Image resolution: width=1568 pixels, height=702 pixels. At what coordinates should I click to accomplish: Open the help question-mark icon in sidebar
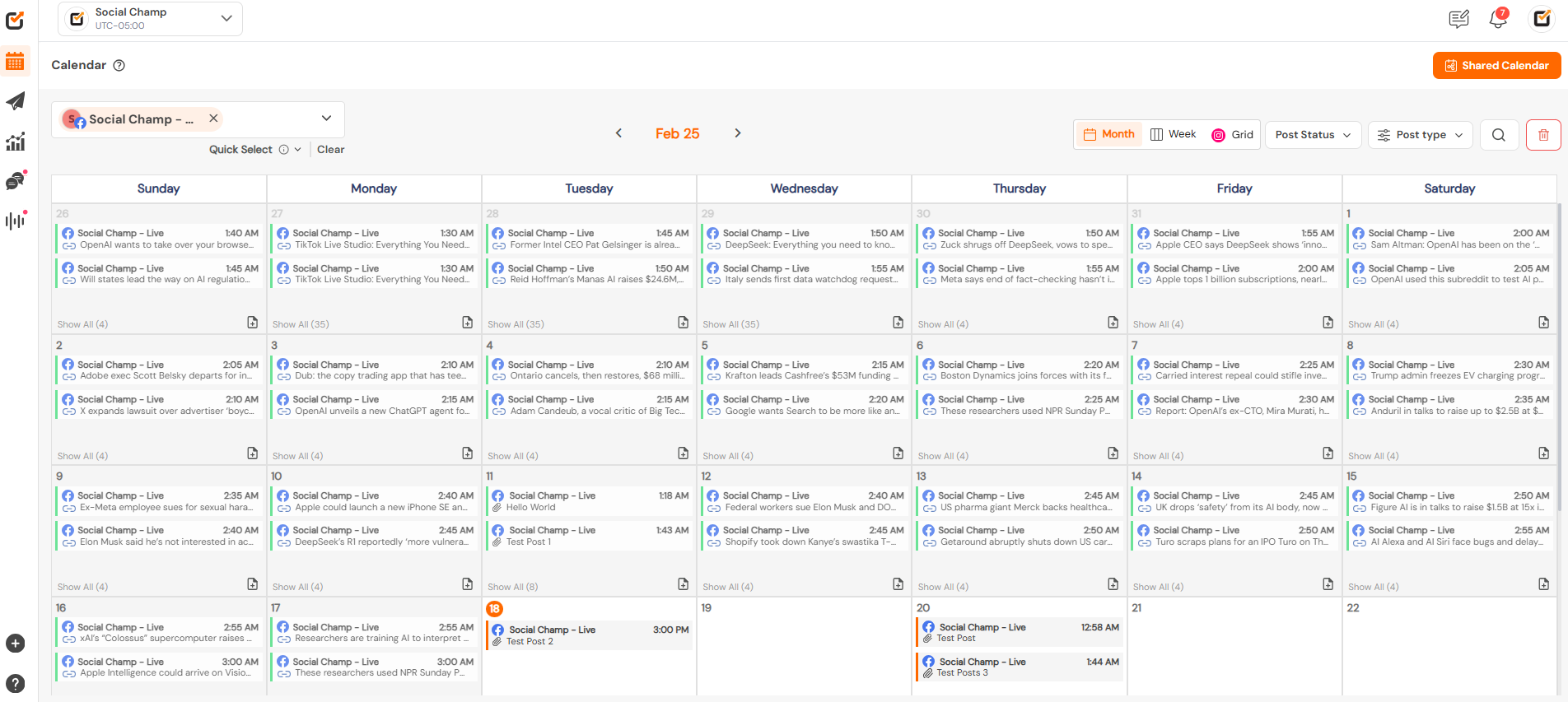(x=15, y=683)
